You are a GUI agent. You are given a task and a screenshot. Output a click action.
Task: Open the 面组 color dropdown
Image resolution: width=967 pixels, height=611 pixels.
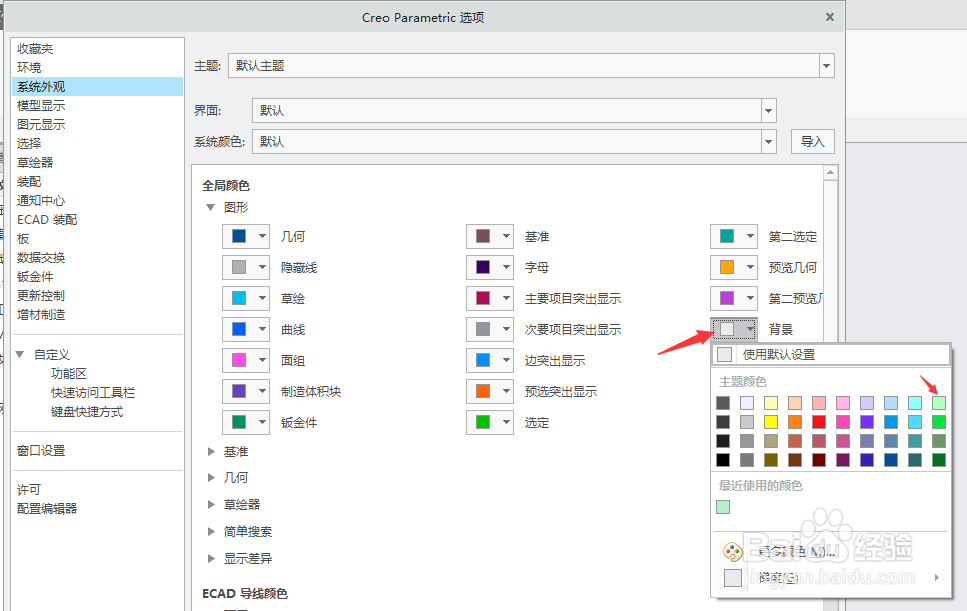[246, 360]
